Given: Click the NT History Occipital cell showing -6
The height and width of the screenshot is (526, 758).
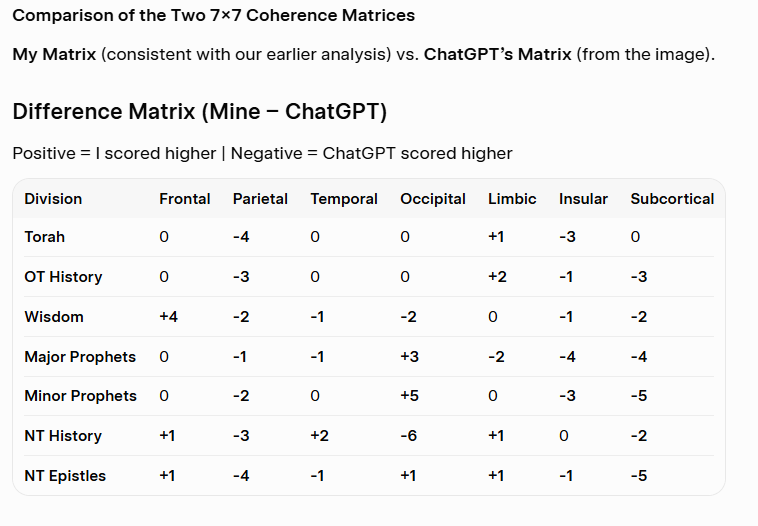Looking at the screenshot, I should [x=409, y=436].
